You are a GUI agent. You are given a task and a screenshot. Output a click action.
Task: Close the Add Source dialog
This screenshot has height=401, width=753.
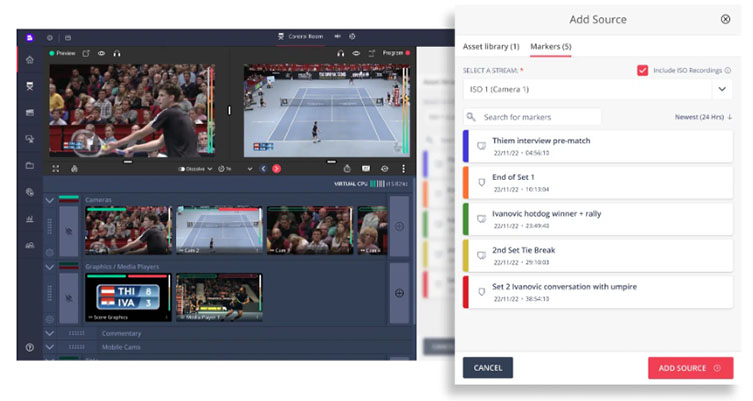pos(725,19)
